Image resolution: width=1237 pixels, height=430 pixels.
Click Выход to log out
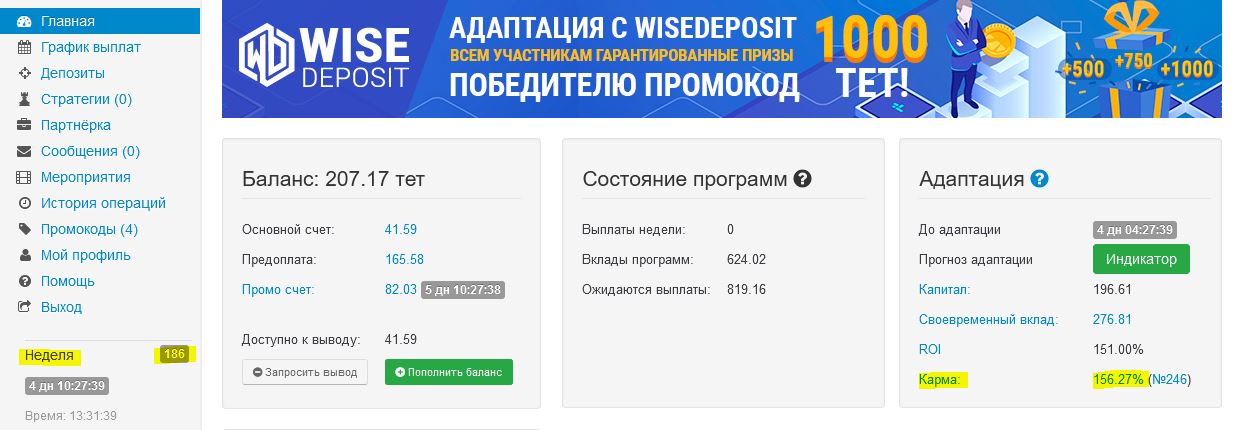point(61,307)
